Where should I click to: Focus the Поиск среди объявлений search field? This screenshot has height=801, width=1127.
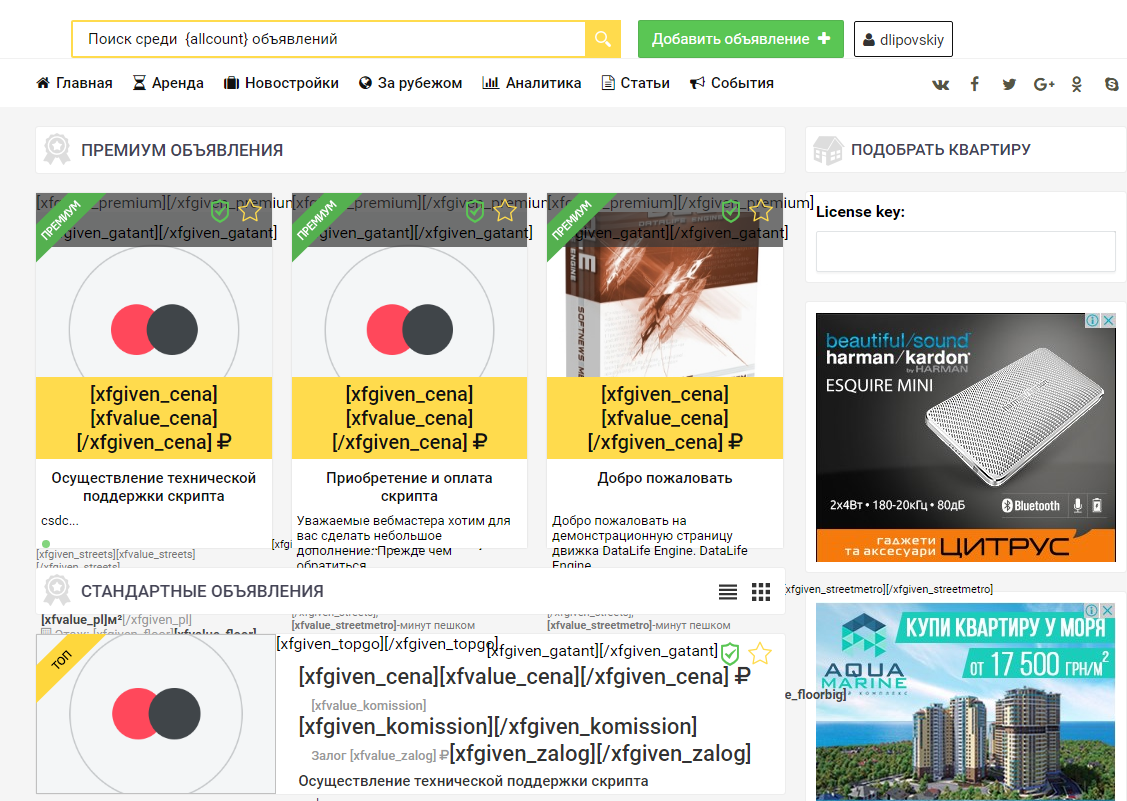pyautogui.click(x=328, y=39)
